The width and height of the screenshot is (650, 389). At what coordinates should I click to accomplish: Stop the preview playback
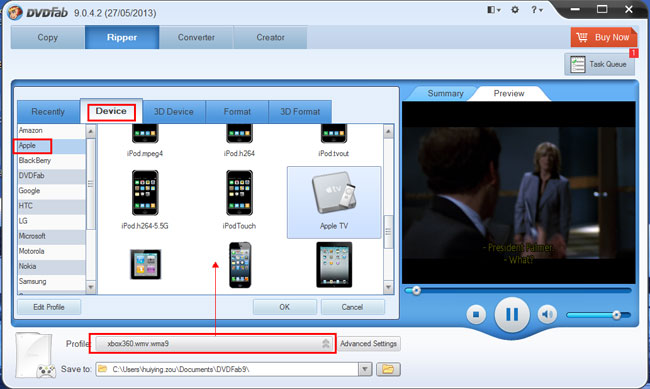click(x=476, y=315)
